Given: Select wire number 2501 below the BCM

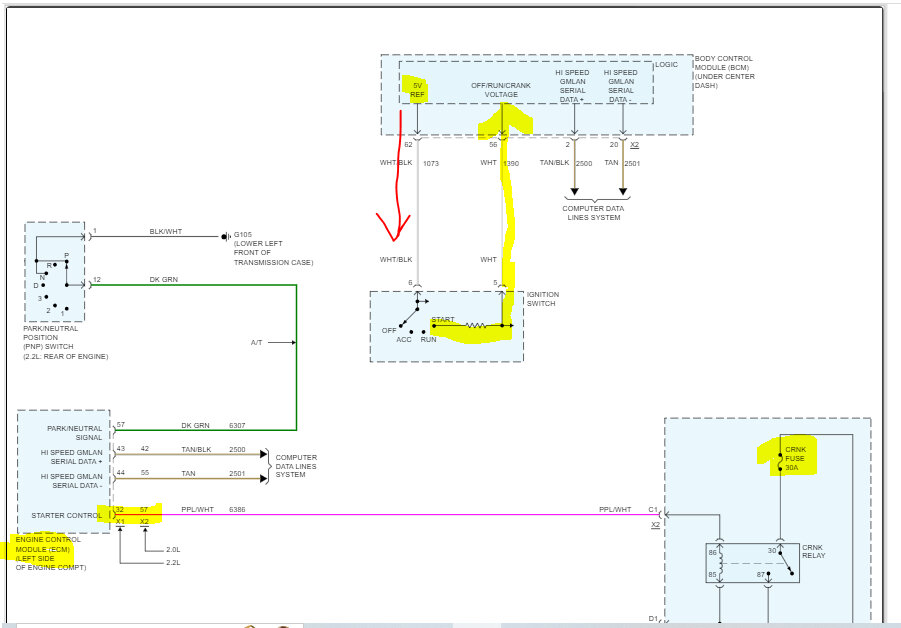Looking at the screenshot, I should pos(632,164).
